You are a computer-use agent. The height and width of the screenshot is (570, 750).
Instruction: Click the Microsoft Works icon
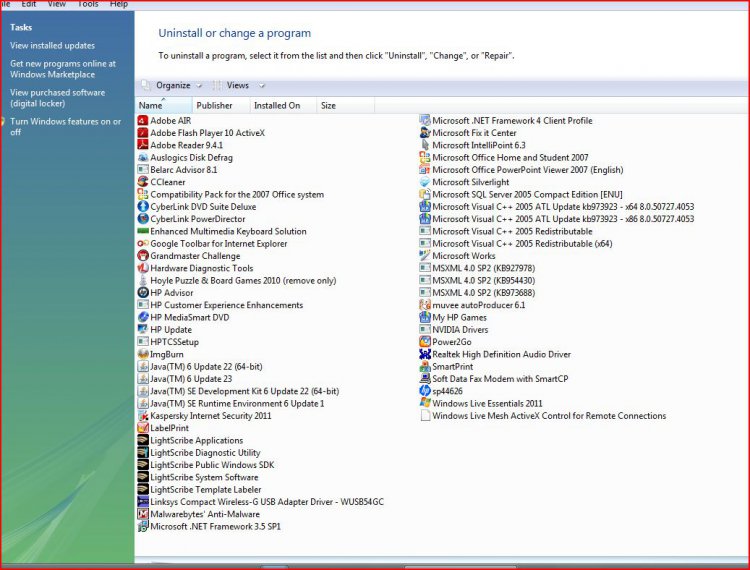[x=425, y=256]
